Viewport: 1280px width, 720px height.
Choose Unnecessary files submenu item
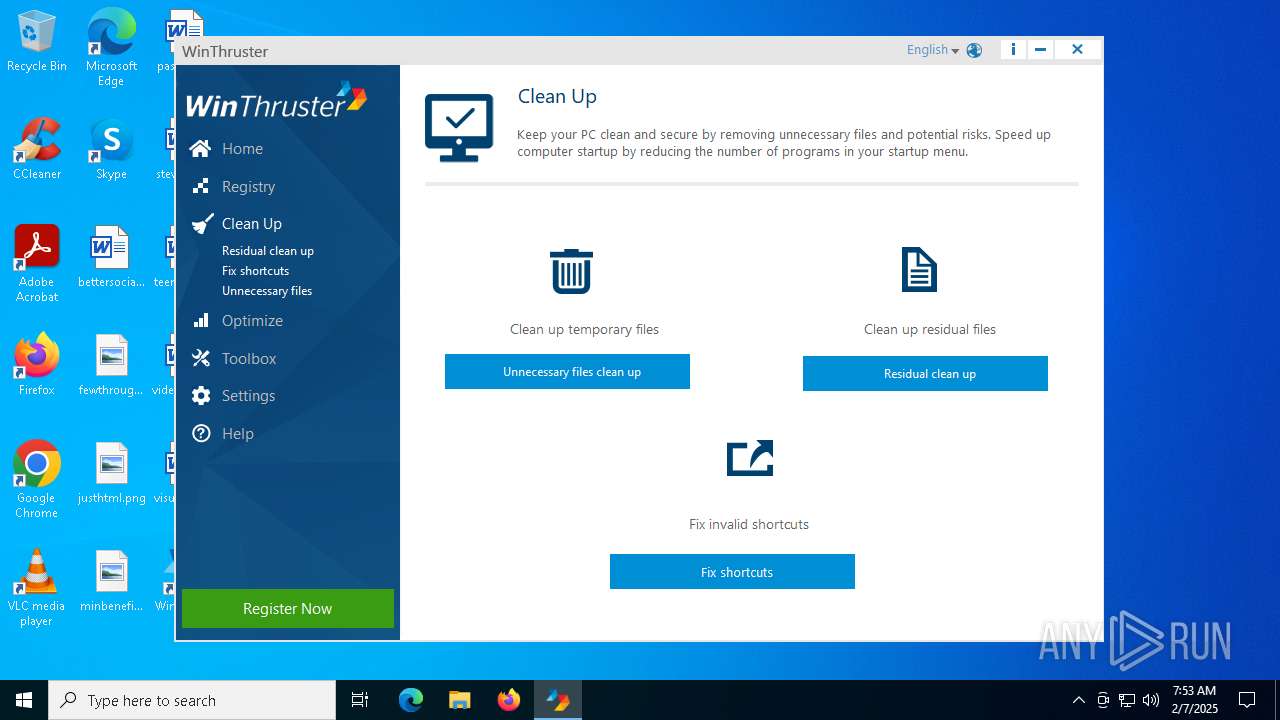coord(267,291)
